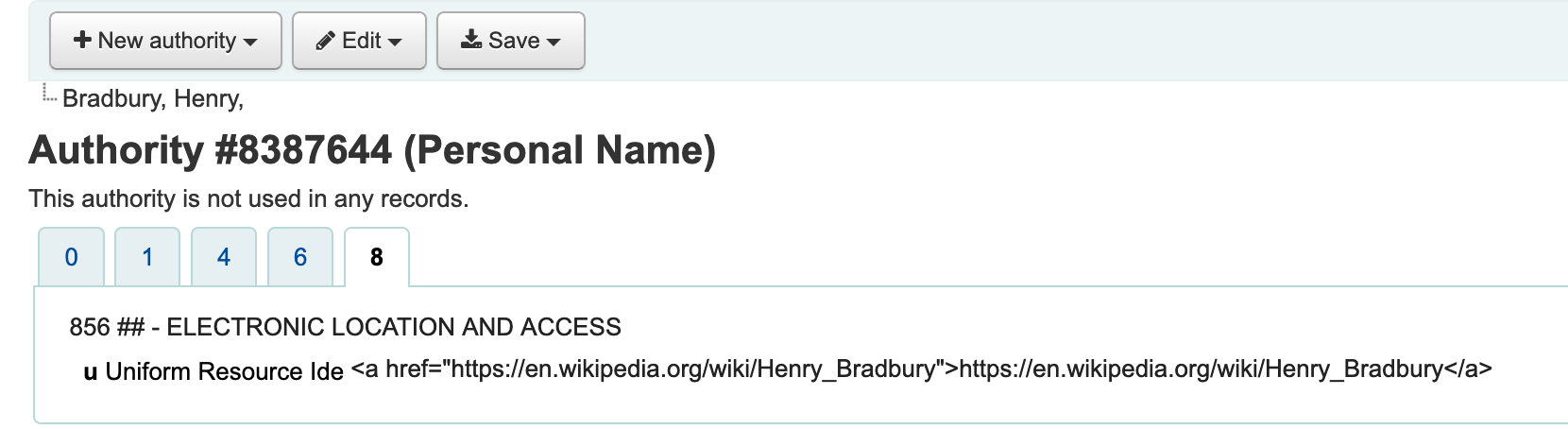Select the Bradbury, Henry tree entry
Image resolution: width=1568 pixels, height=429 pixels.
[x=153, y=98]
